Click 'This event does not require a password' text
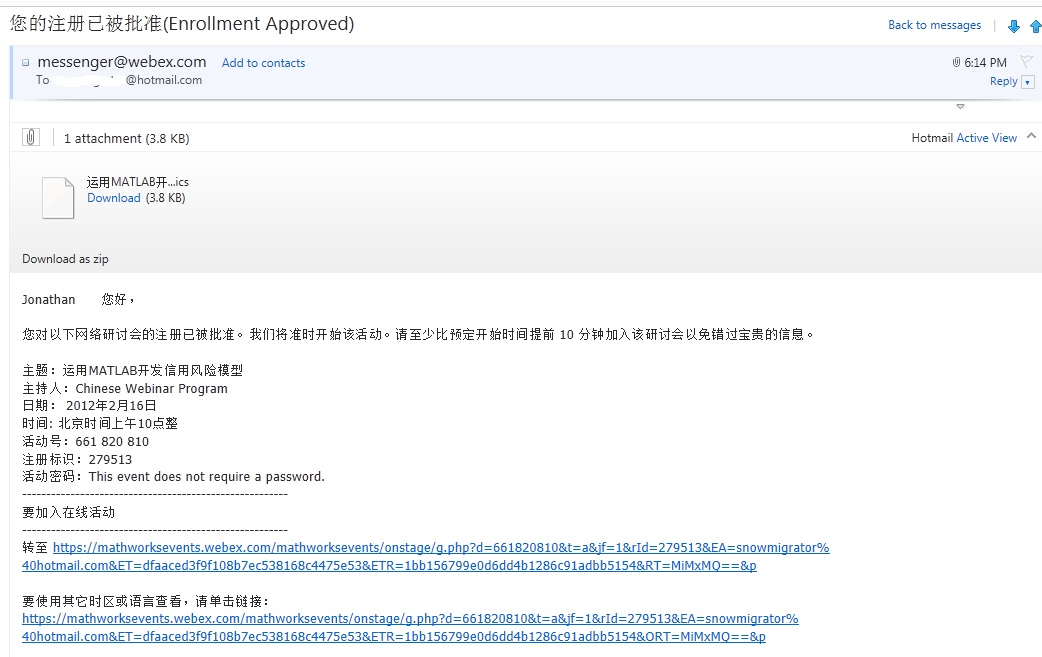Image resolution: width=1042 pixels, height=657 pixels. (x=207, y=477)
